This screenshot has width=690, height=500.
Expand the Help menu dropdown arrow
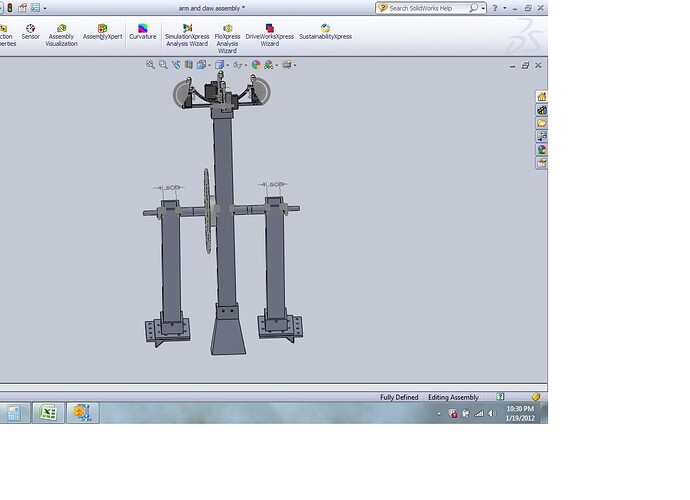pos(505,8)
